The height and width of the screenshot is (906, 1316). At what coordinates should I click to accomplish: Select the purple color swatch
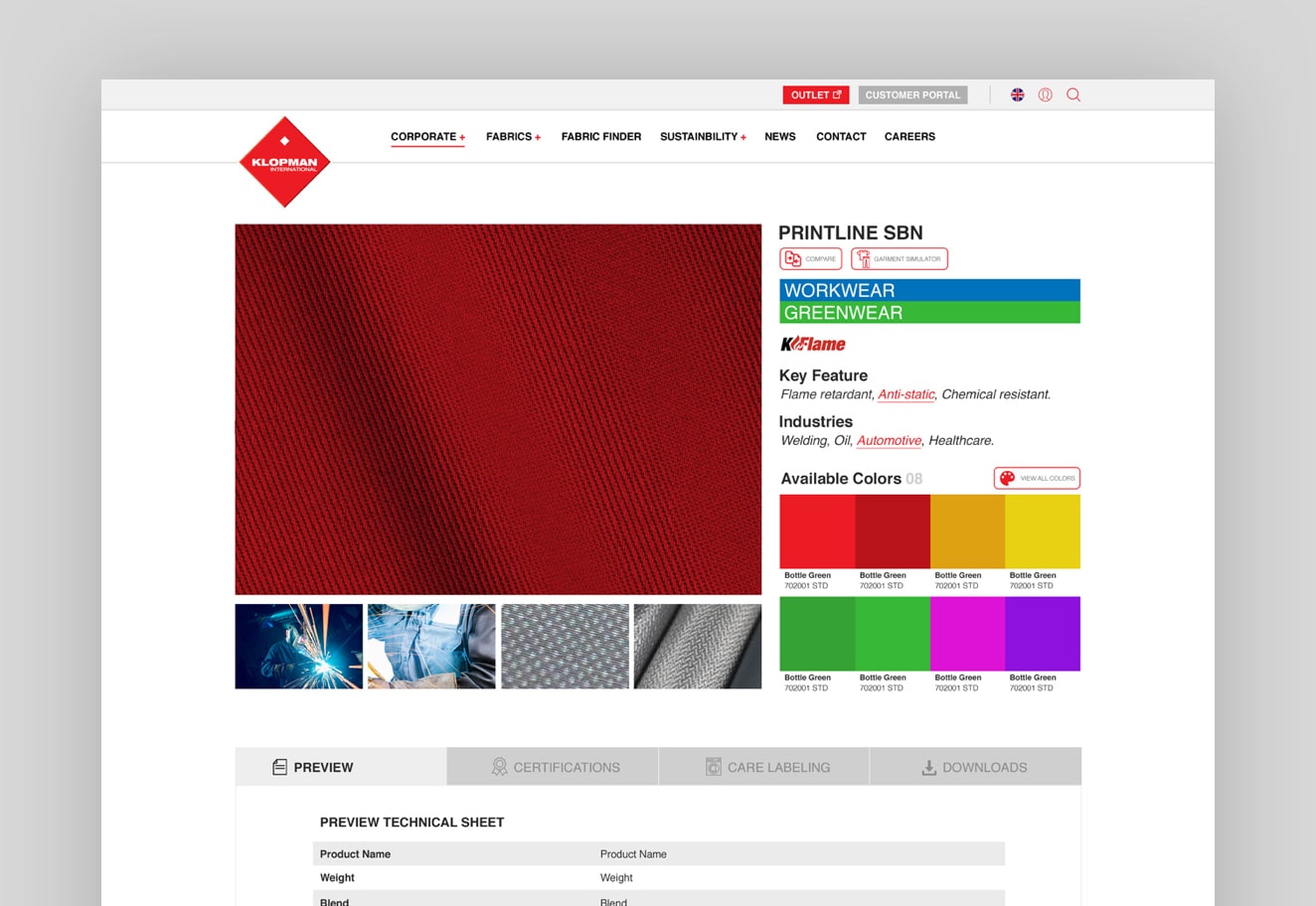[x=1043, y=634]
